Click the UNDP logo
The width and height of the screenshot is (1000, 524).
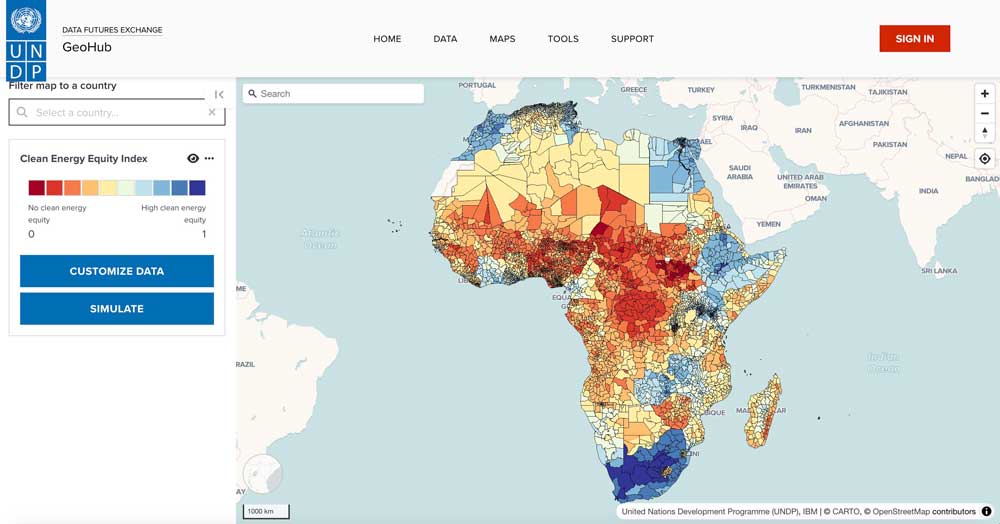pyautogui.click(x=26, y=41)
